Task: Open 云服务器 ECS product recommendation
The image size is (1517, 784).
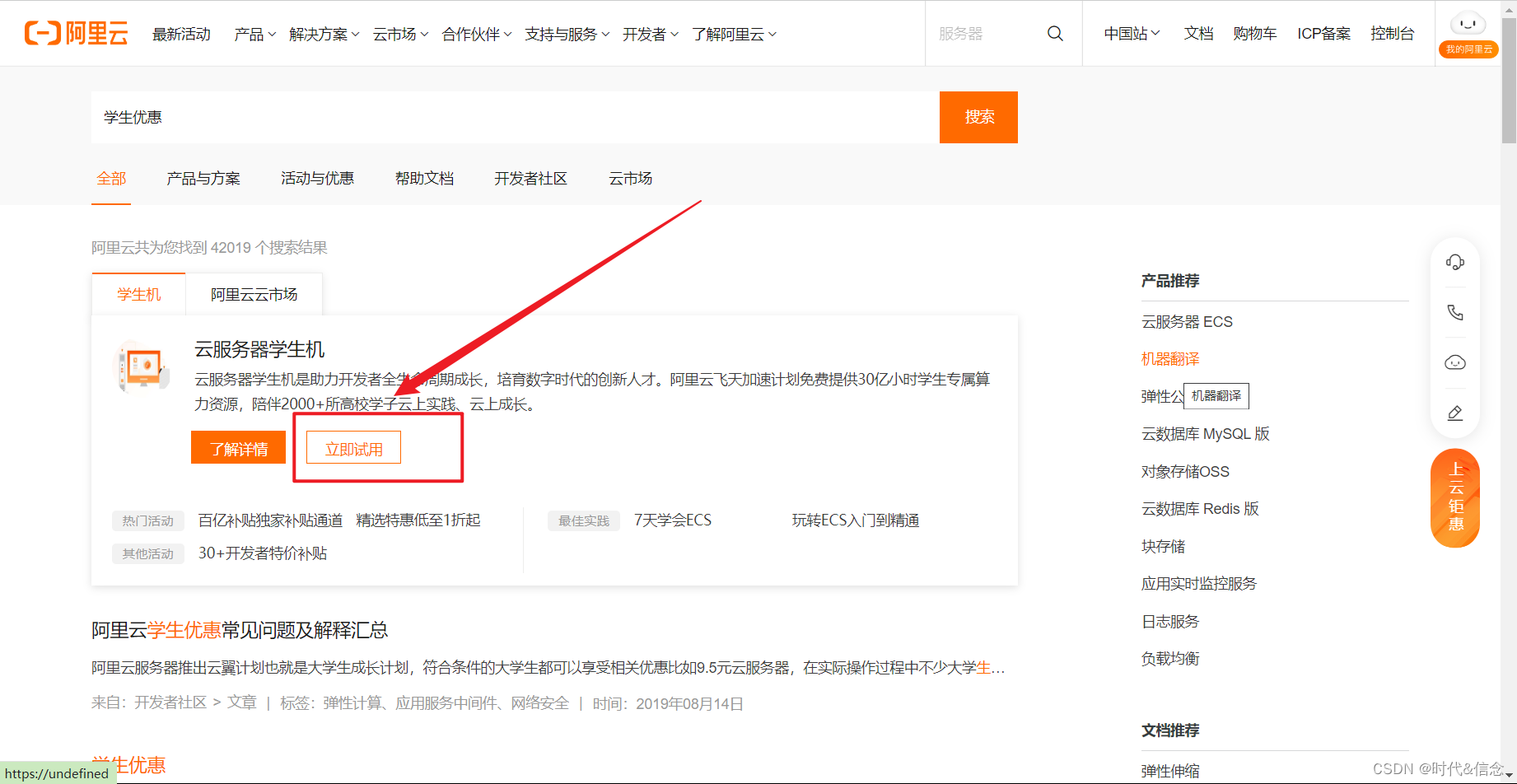Action: click(1187, 322)
